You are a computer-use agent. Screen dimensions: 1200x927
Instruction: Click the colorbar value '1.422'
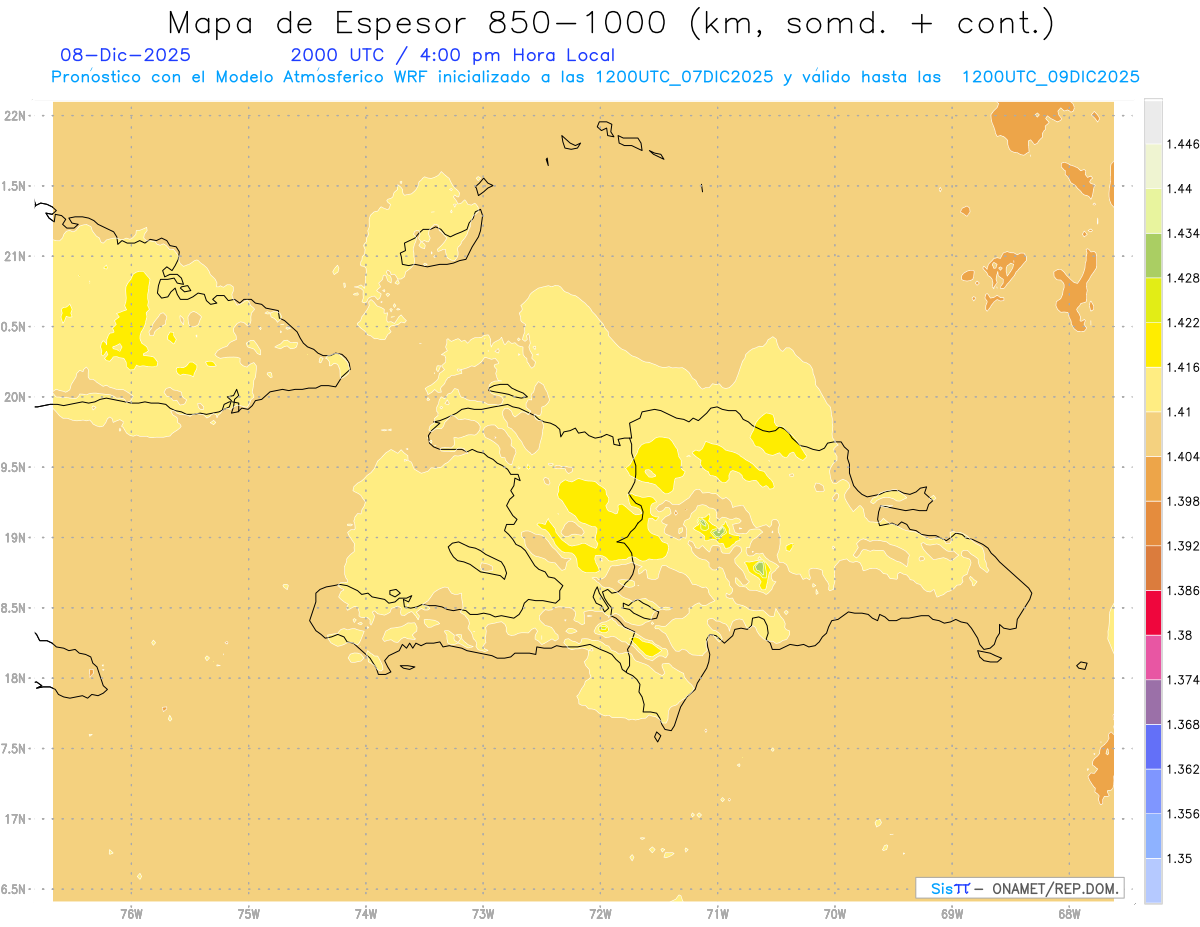pyautogui.click(x=1183, y=323)
